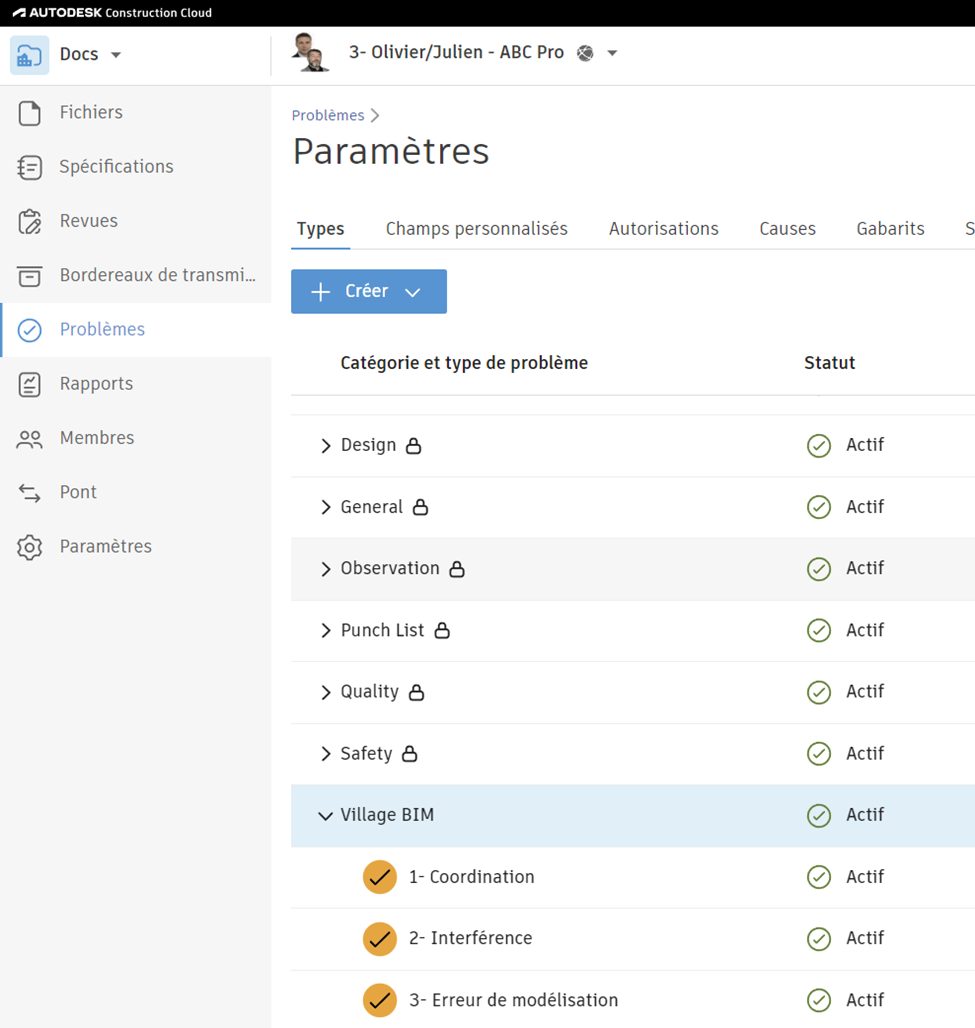Open Paramètres in the sidebar
This screenshot has width=975, height=1028.
(x=106, y=546)
